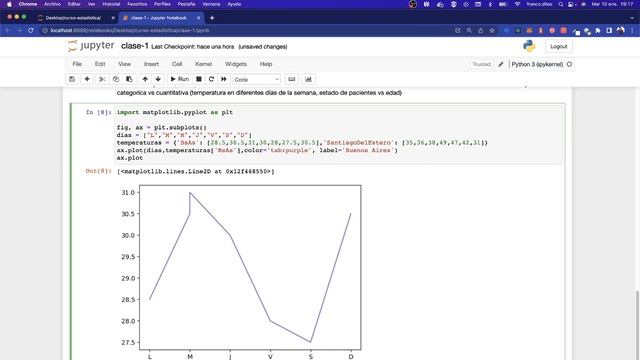Open cell type dropdown showing Code
Screen dimensions: 640x360
(256, 80)
